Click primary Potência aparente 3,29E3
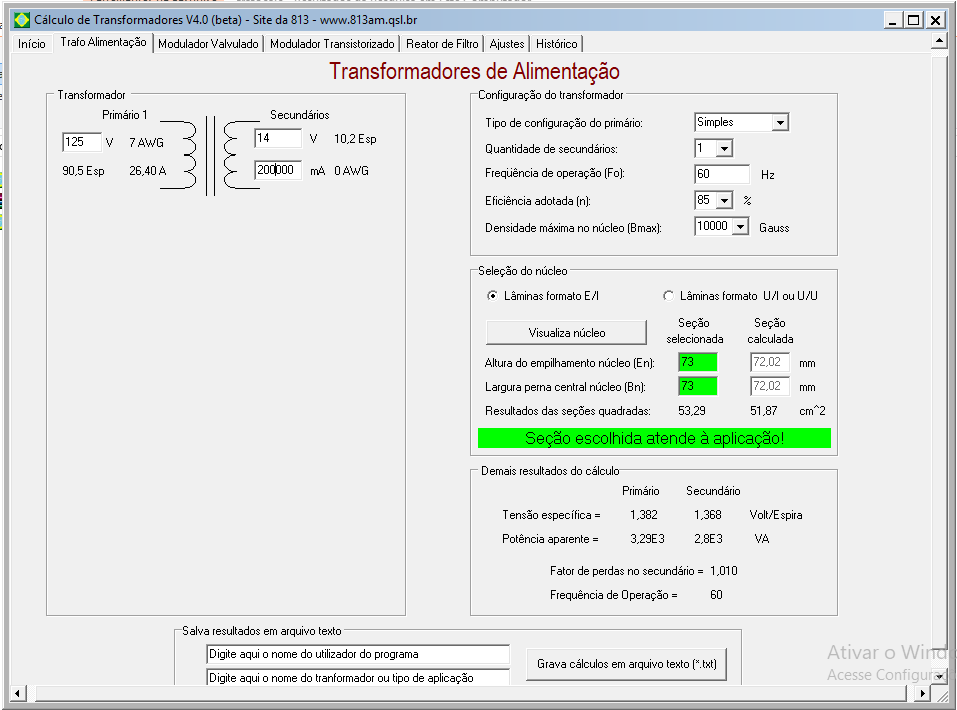 click(648, 539)
